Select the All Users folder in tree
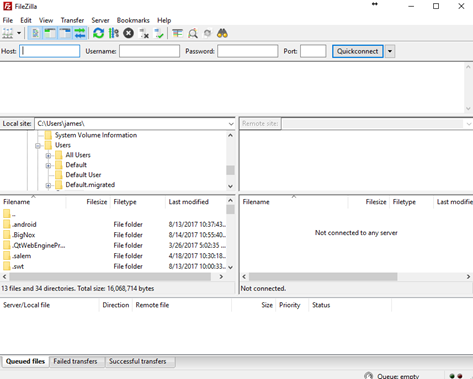The image size is (473, 379). coord(78,155)
